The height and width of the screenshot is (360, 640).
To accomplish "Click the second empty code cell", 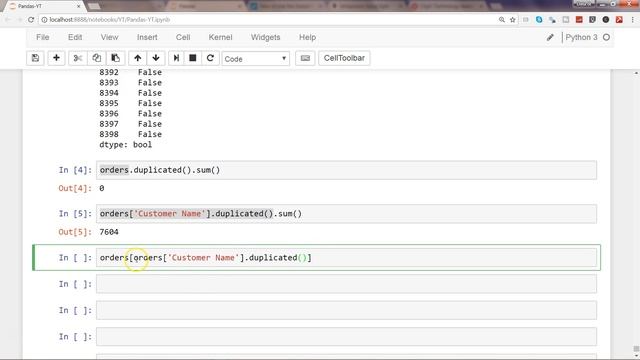I will pos(346,310).
